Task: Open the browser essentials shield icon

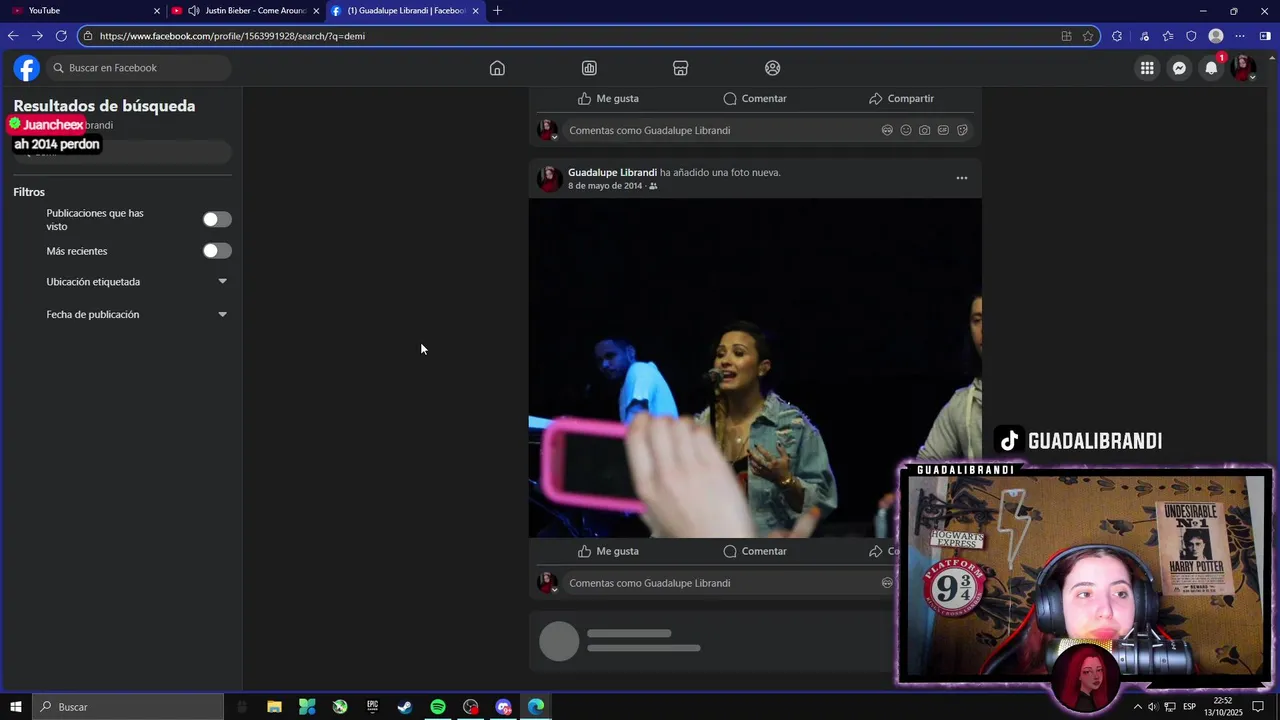Action: point(1191,36)
